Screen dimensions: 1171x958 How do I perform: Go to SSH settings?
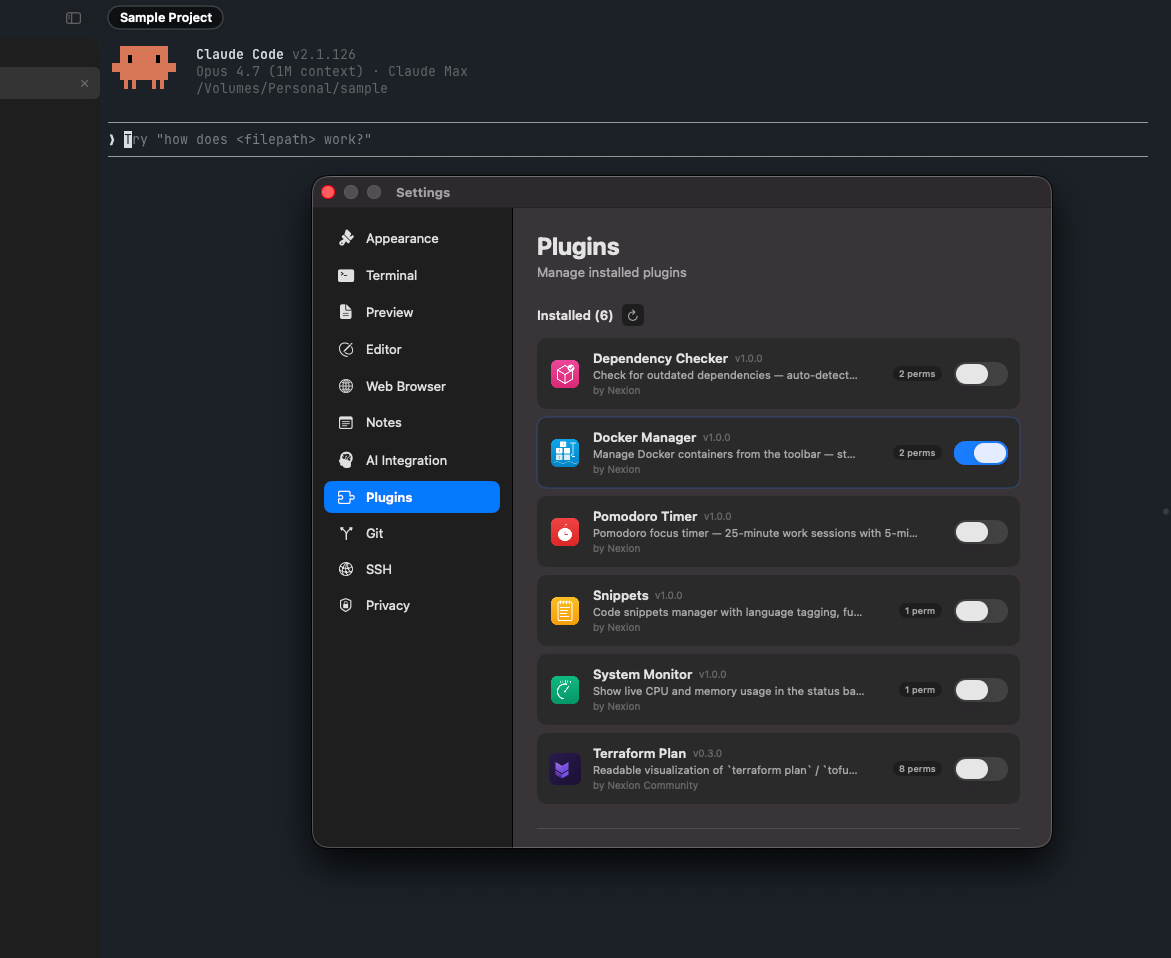pyautogui.click(x=411, y=569)
